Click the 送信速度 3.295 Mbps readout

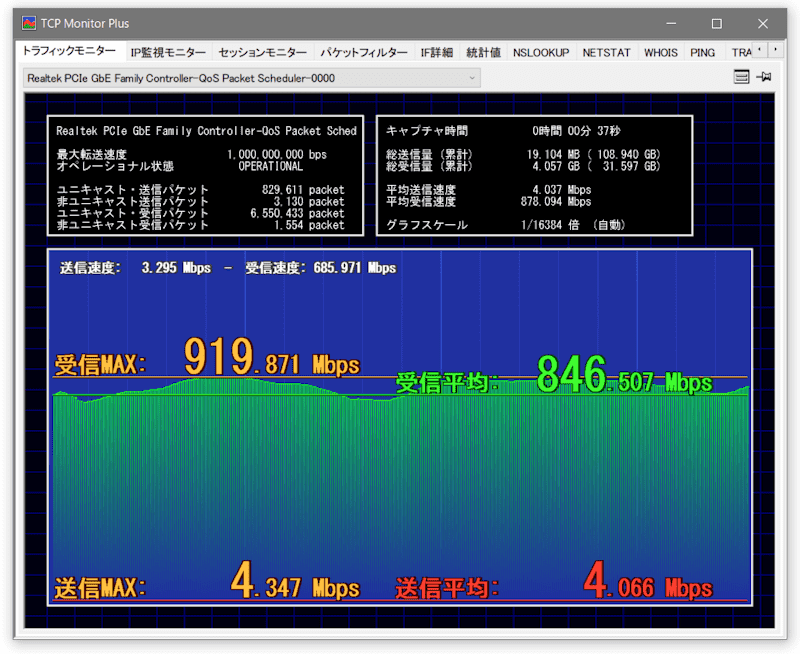coord(135,268)
